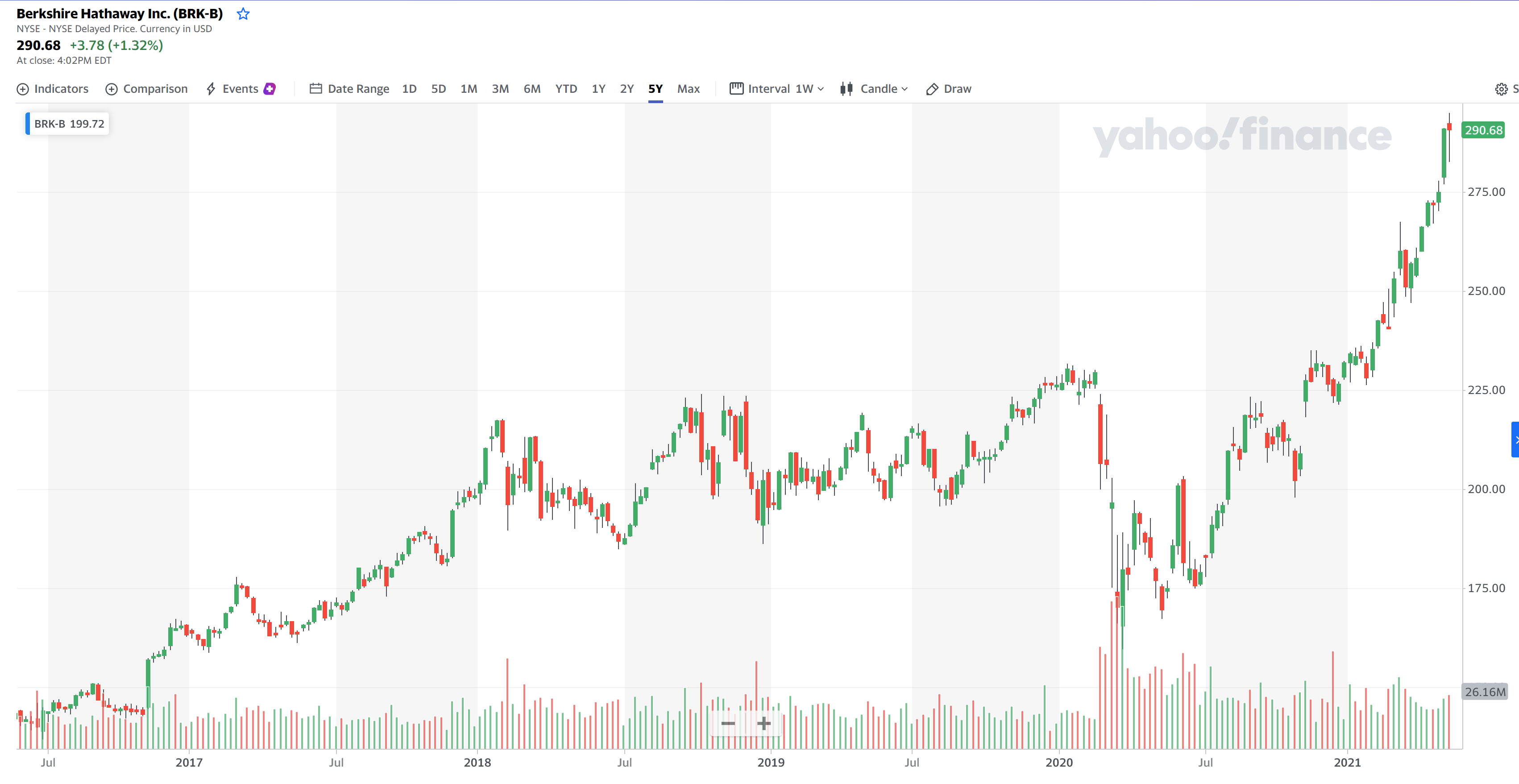The image size is (1519, 784).
Task: Choose the 6M range option
Action: point(531,89)
